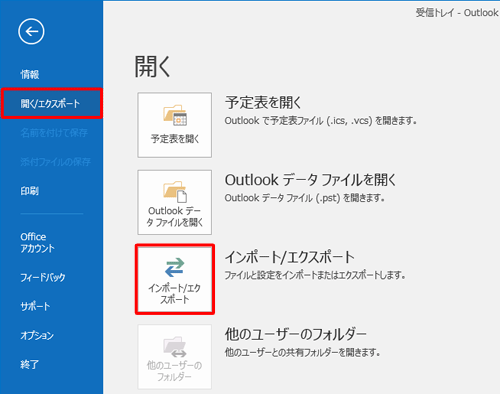The width and height of the screenshot is (500, 394).
Task: Click the green and blue import/export arrows icon
Action: pos(175,267)
